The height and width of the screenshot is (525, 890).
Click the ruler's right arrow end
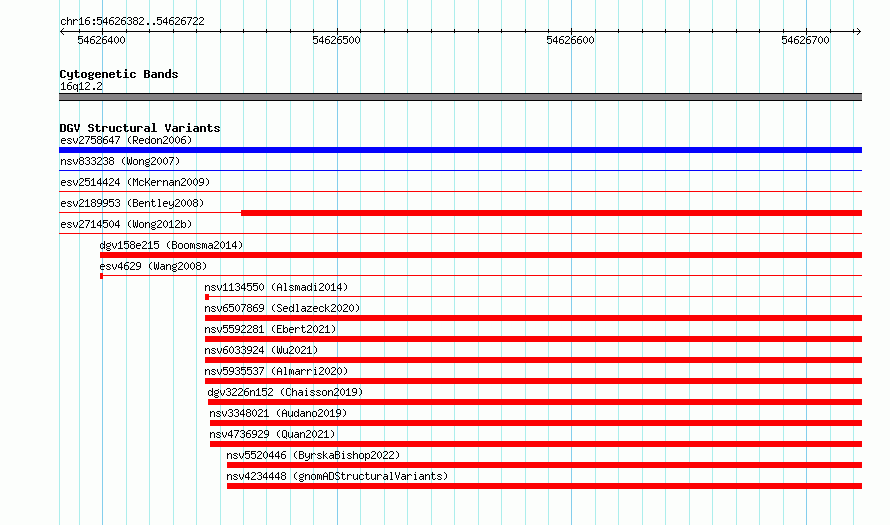[x=858, y=31]
